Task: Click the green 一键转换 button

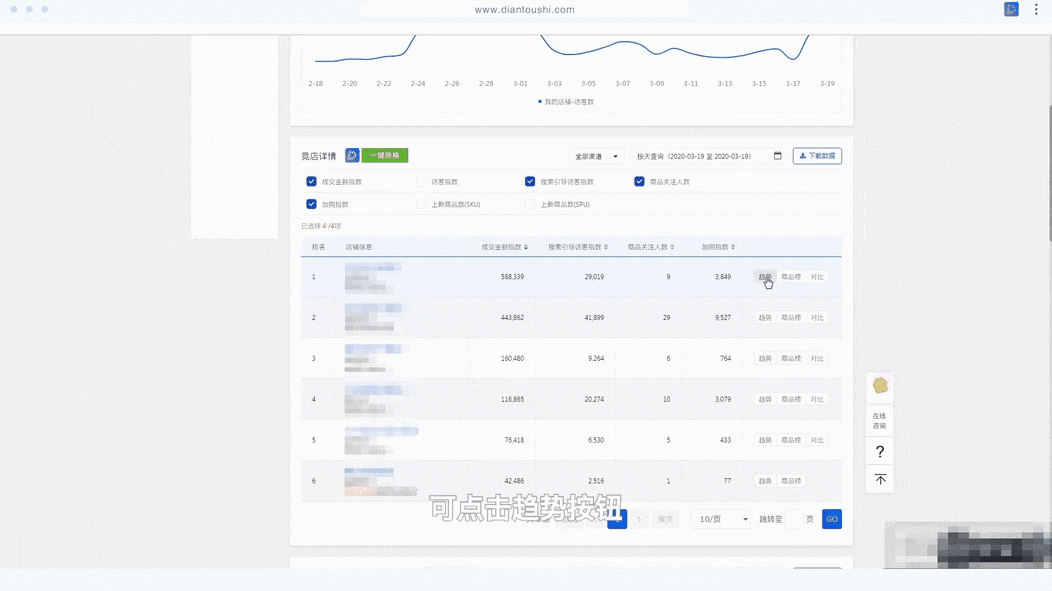Action: point(385,156)
